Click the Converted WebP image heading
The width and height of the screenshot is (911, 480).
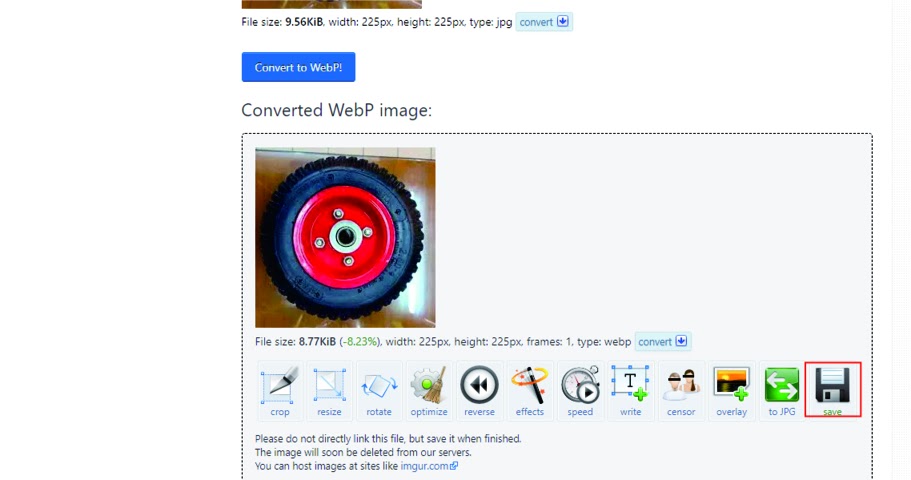point(336,110)
